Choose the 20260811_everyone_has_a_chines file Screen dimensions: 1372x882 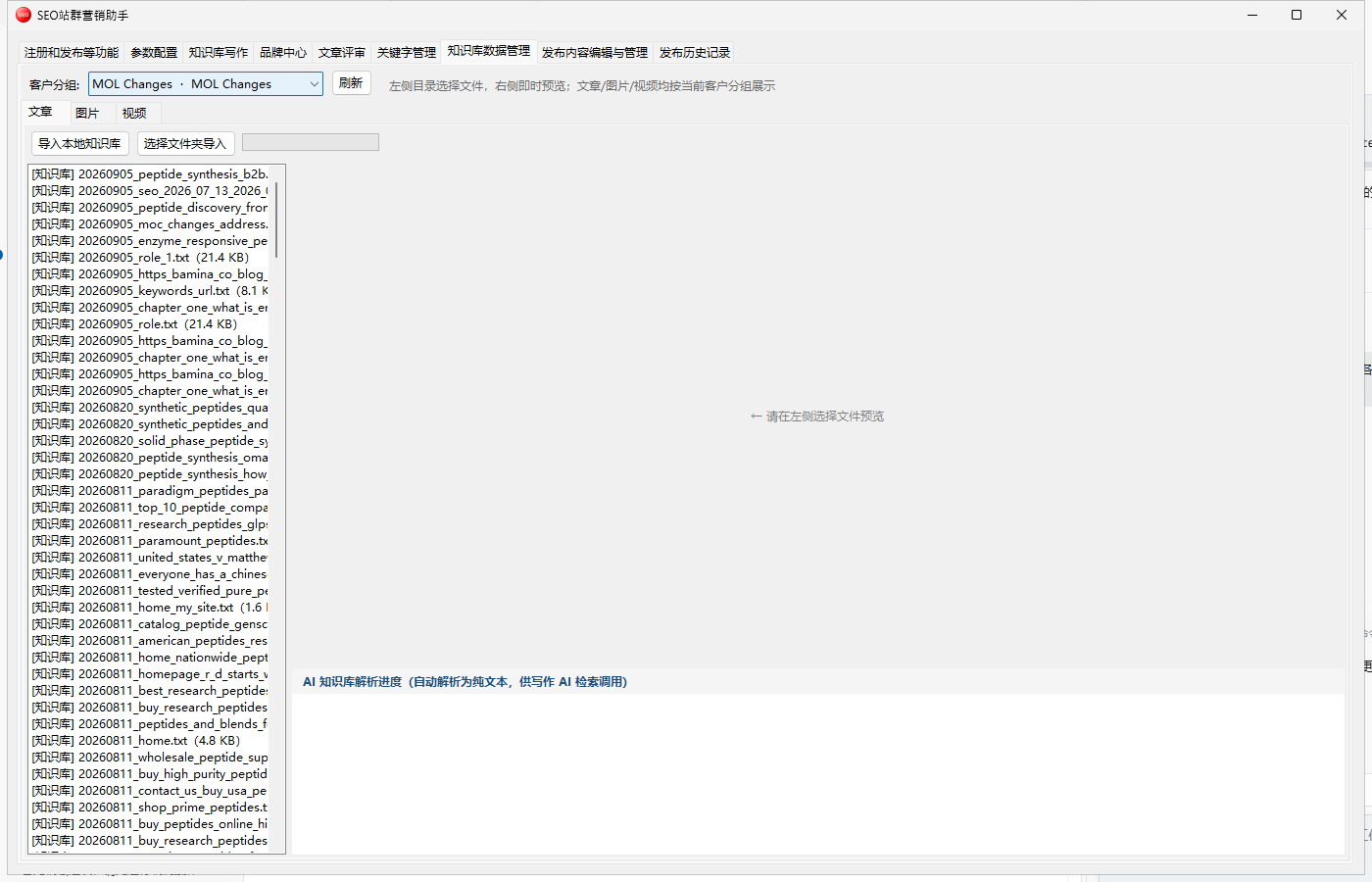click(149, 574)
